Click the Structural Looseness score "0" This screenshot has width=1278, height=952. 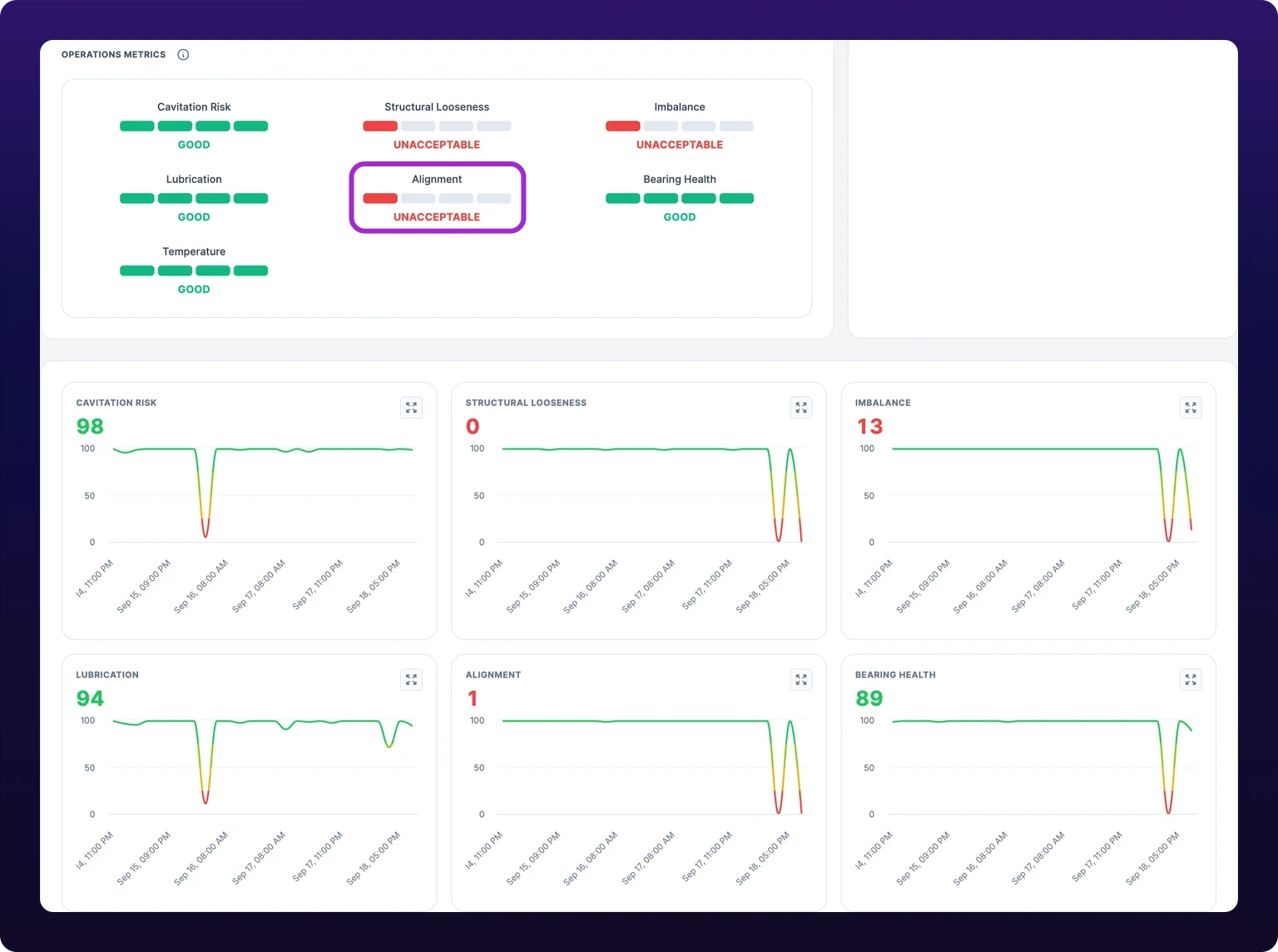click(x=473, y=427)
